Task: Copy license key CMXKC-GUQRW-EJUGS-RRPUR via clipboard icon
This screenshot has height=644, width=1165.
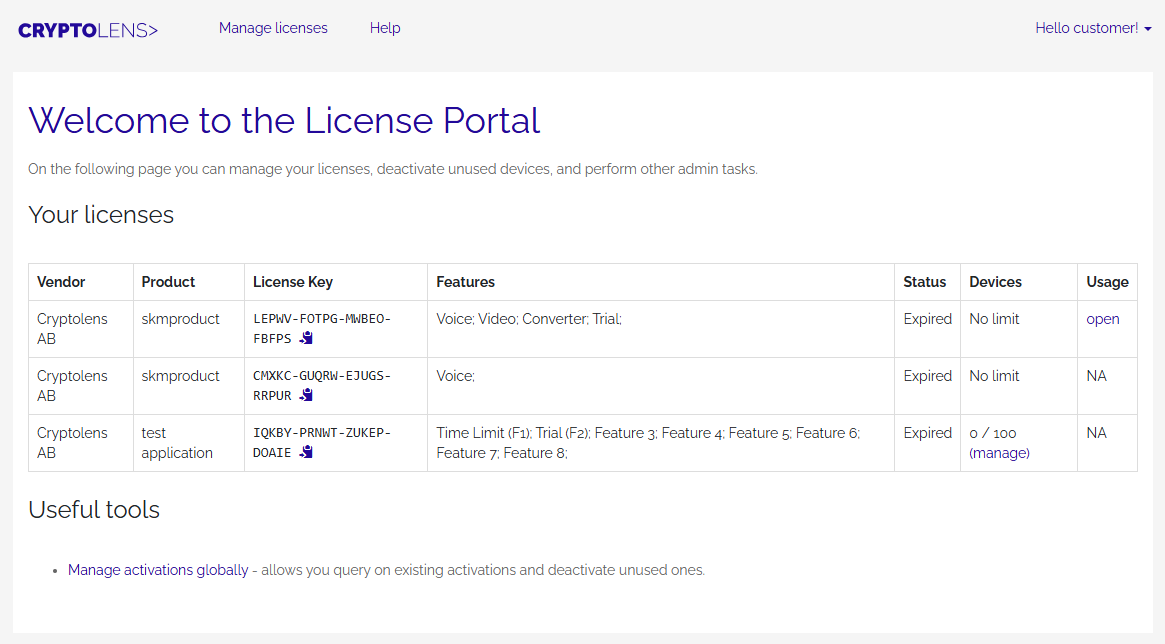Action: [x=306, y=395]
